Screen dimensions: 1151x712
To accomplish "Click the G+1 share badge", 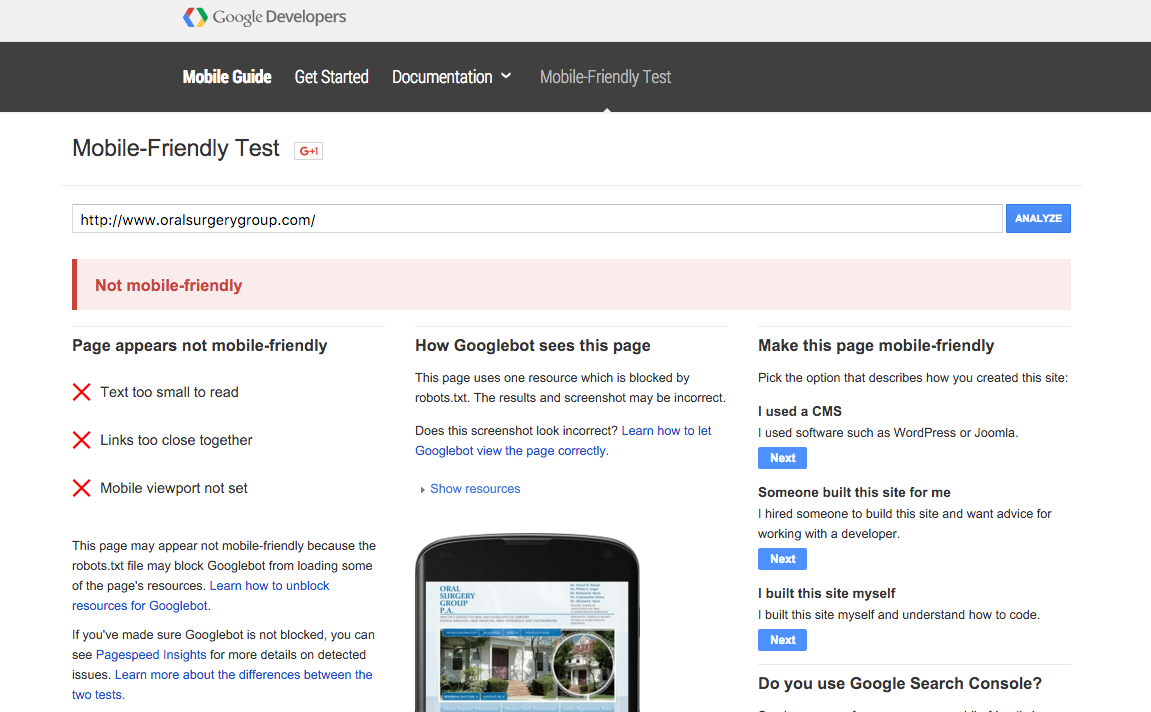I will pyautogui.click(x=308, y=150).
